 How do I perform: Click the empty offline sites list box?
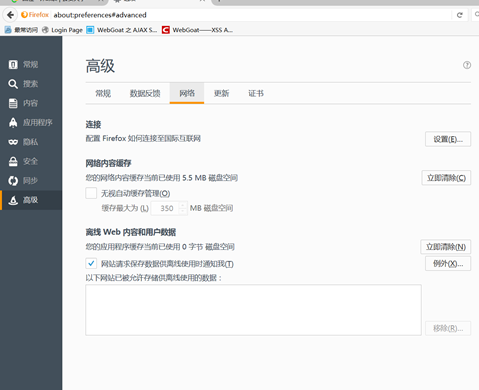pos(253,310)
